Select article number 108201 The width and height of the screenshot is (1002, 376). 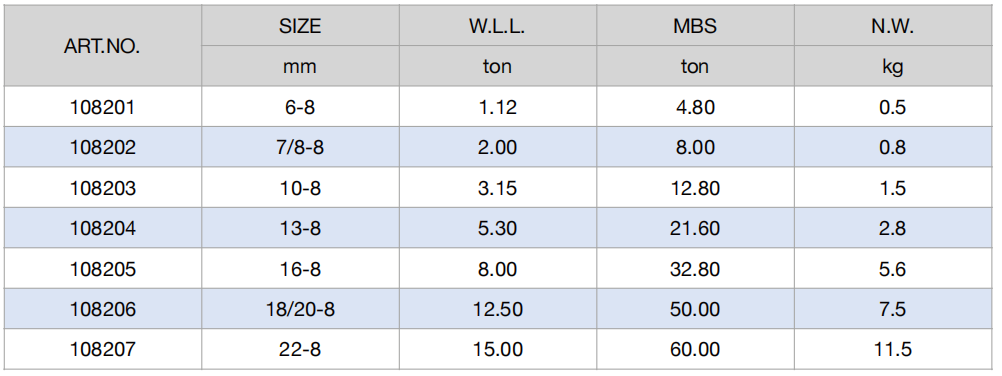pos(102,107)
